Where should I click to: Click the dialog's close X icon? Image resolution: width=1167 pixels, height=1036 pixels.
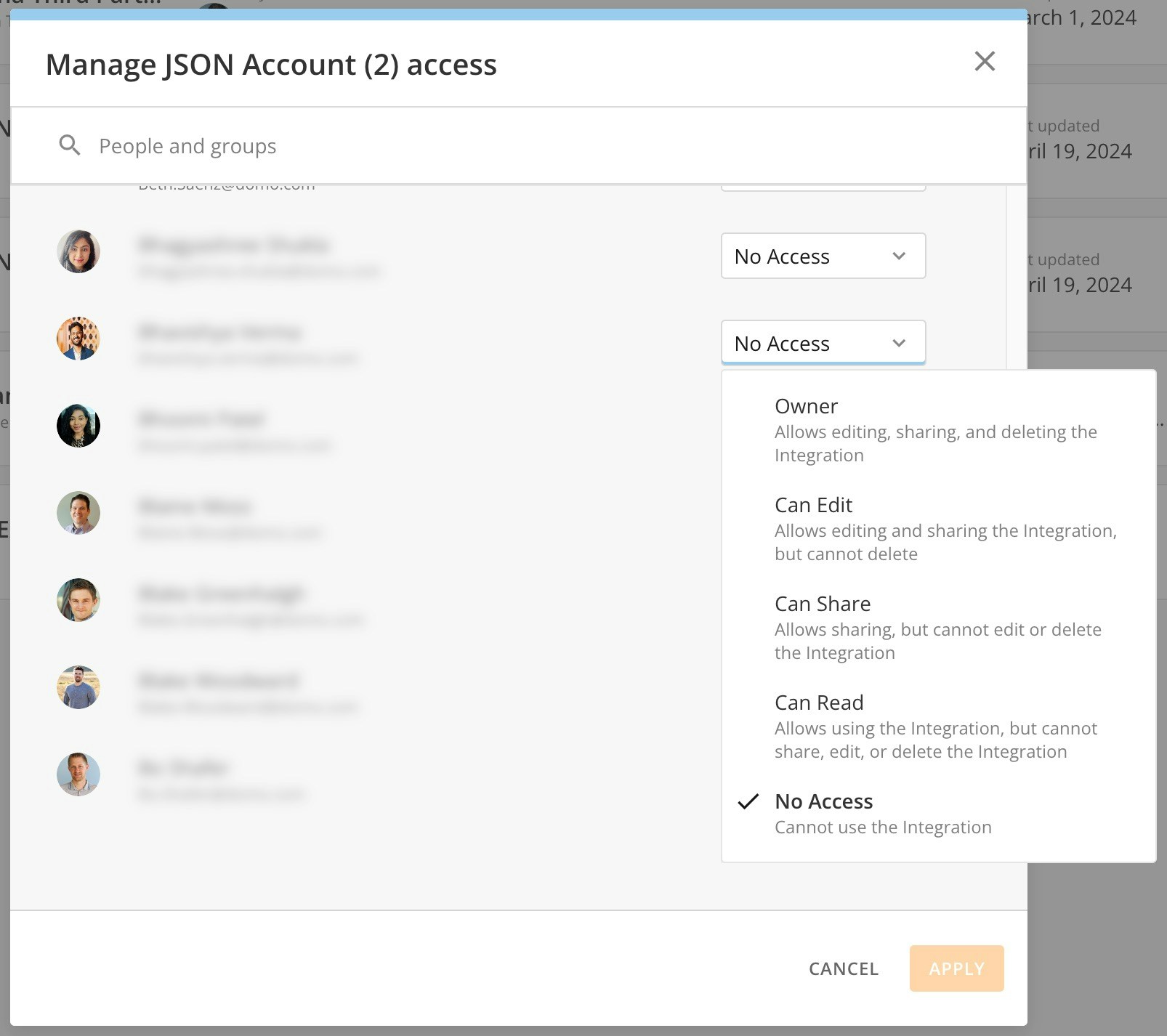pos(985,62)
